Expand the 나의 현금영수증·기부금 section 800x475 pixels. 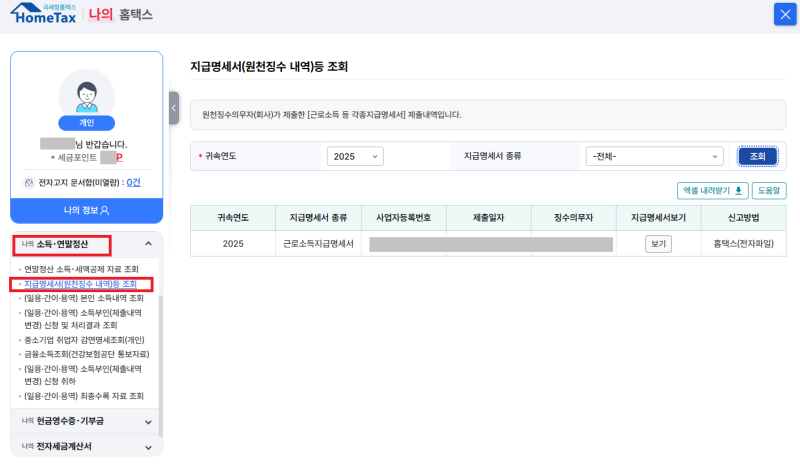pos(87,421)
